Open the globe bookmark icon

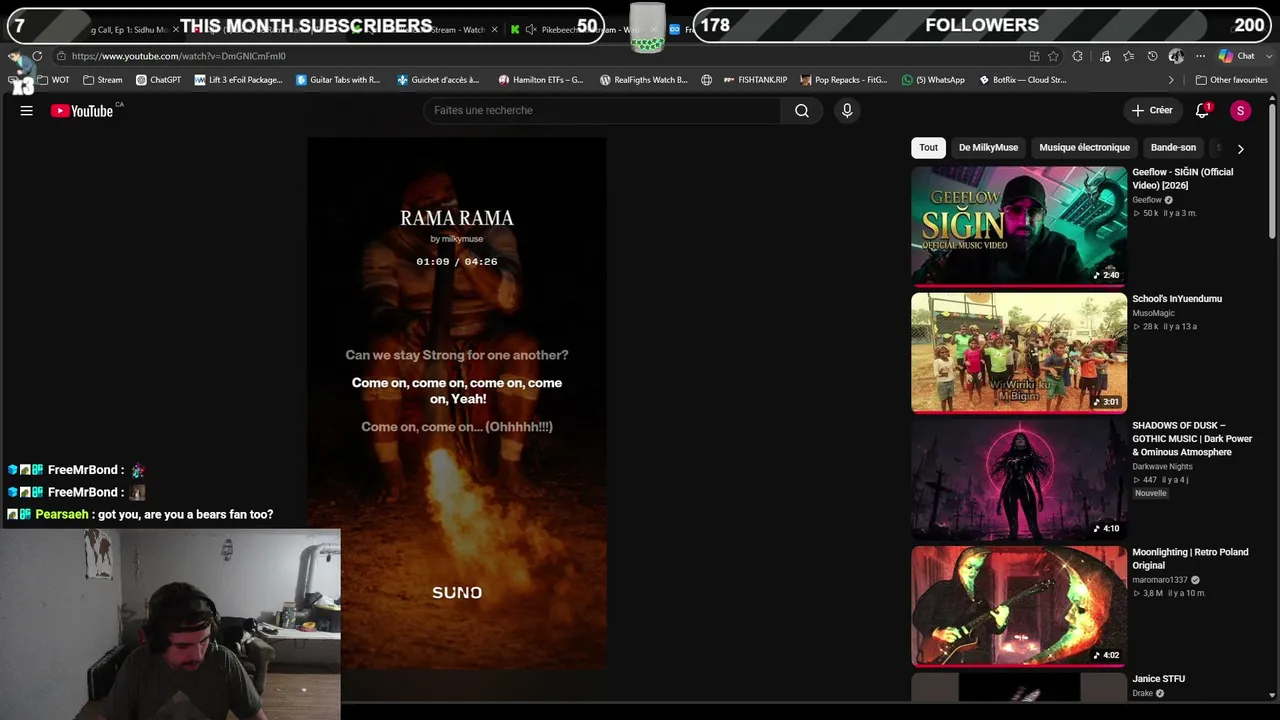coord(706,80)
